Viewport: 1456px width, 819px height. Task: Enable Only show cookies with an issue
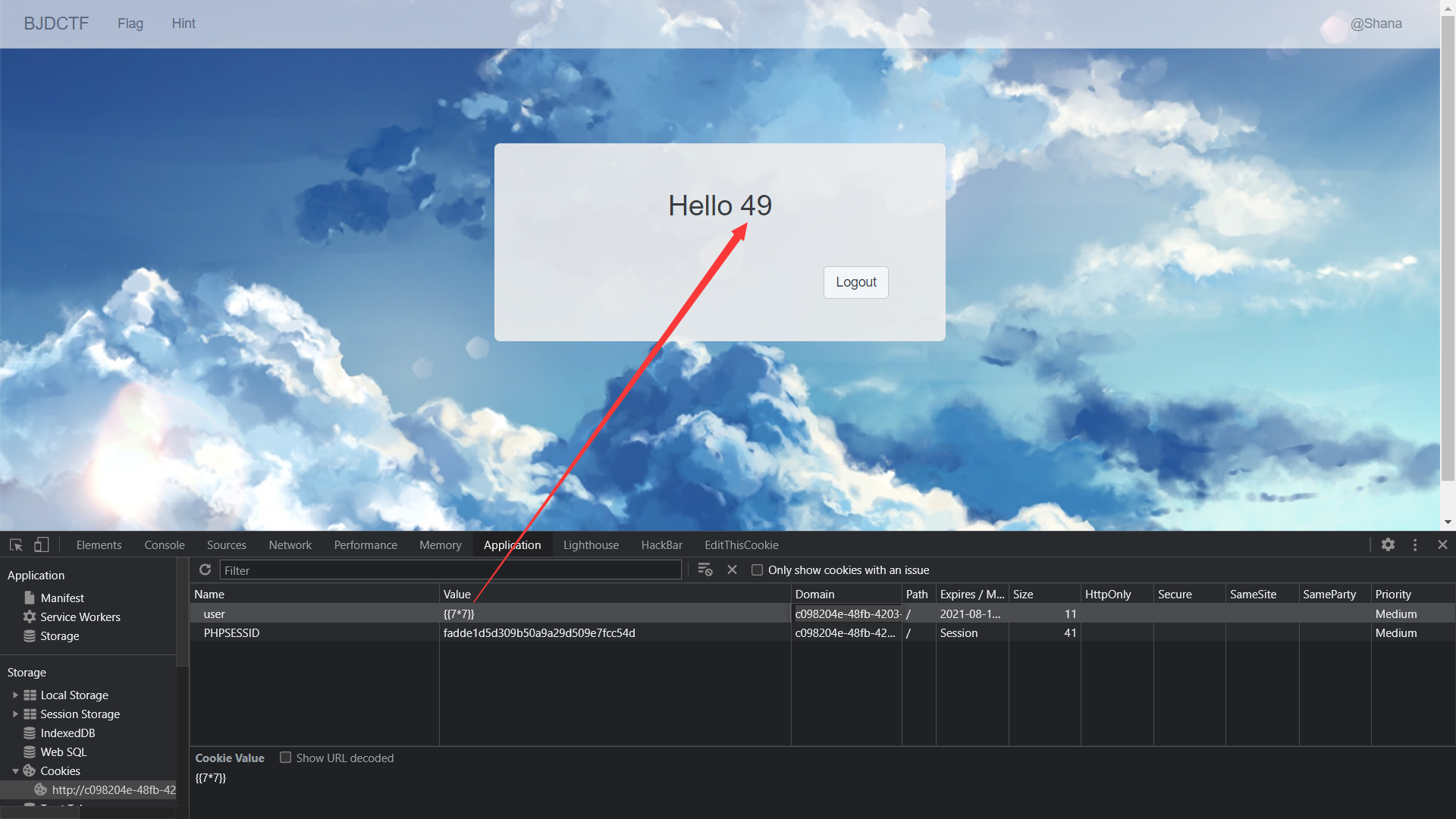tap(757, 570)
